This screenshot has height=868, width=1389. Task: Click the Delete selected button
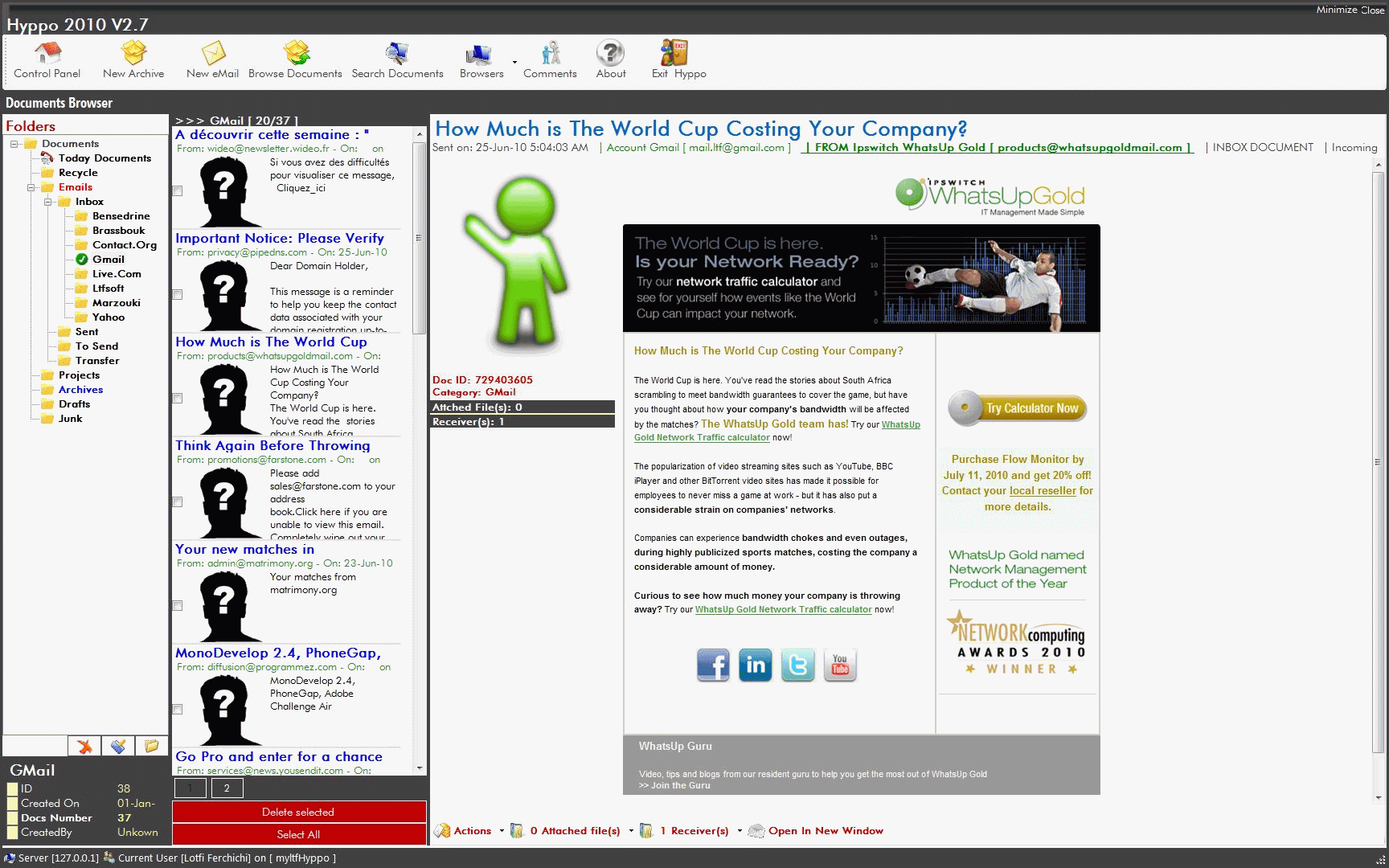[x=298, y=812]
